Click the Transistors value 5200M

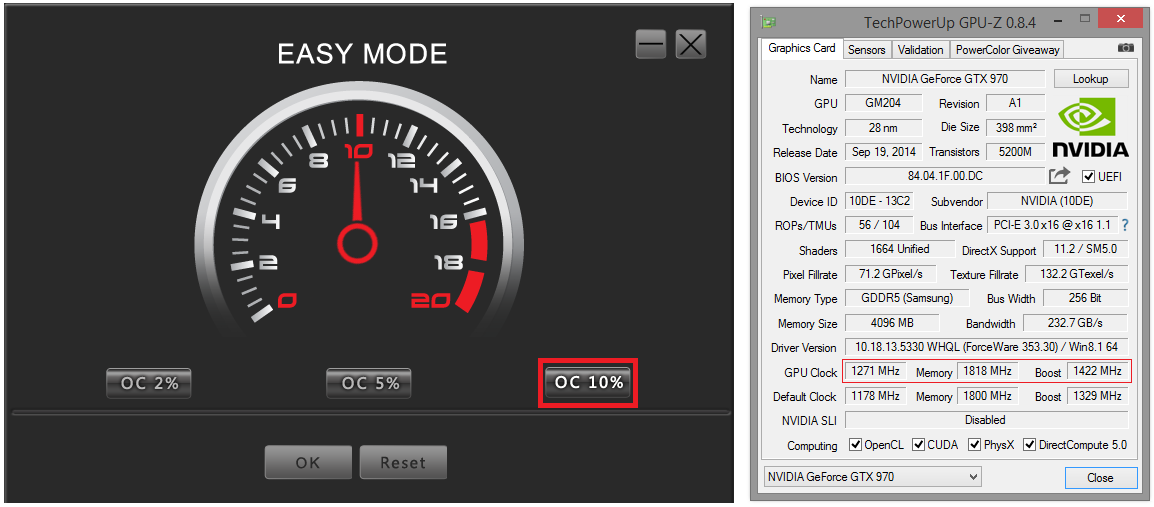[1016, 152]
